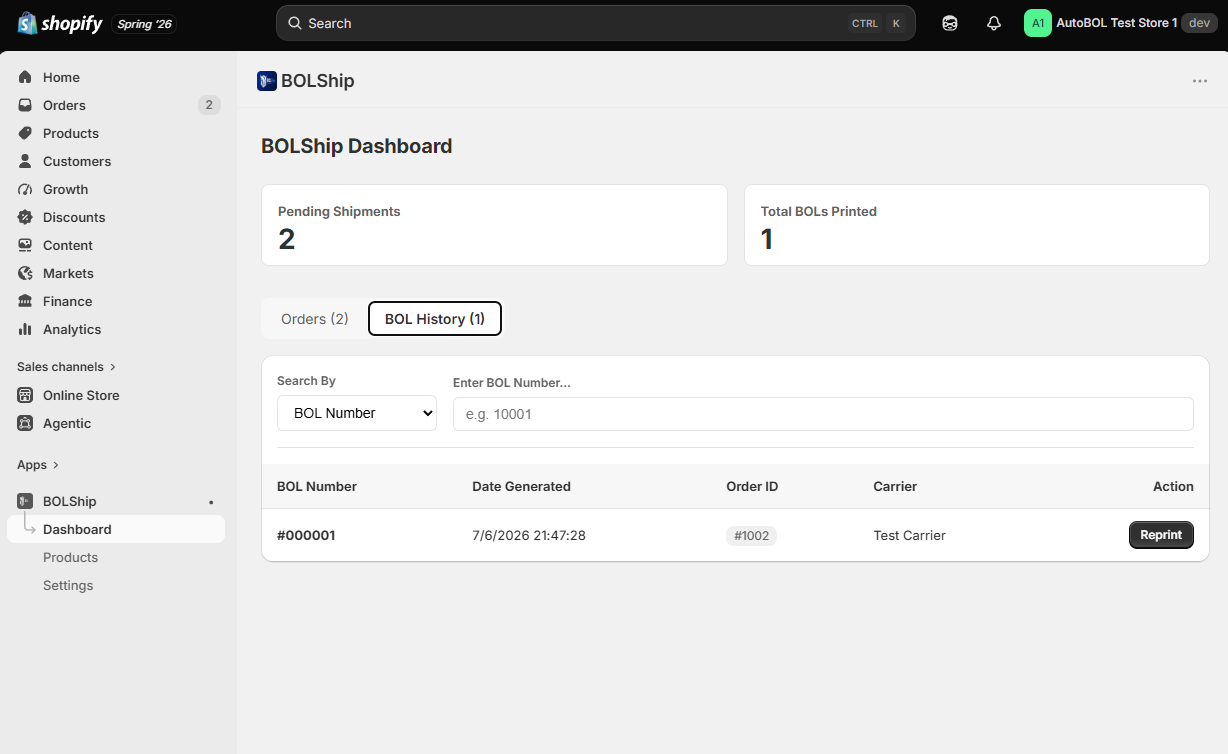Viewport: 1228px width, 754px height.
Task: Click date 7/6/2026 21:47:28
Action: pos(529,535)
